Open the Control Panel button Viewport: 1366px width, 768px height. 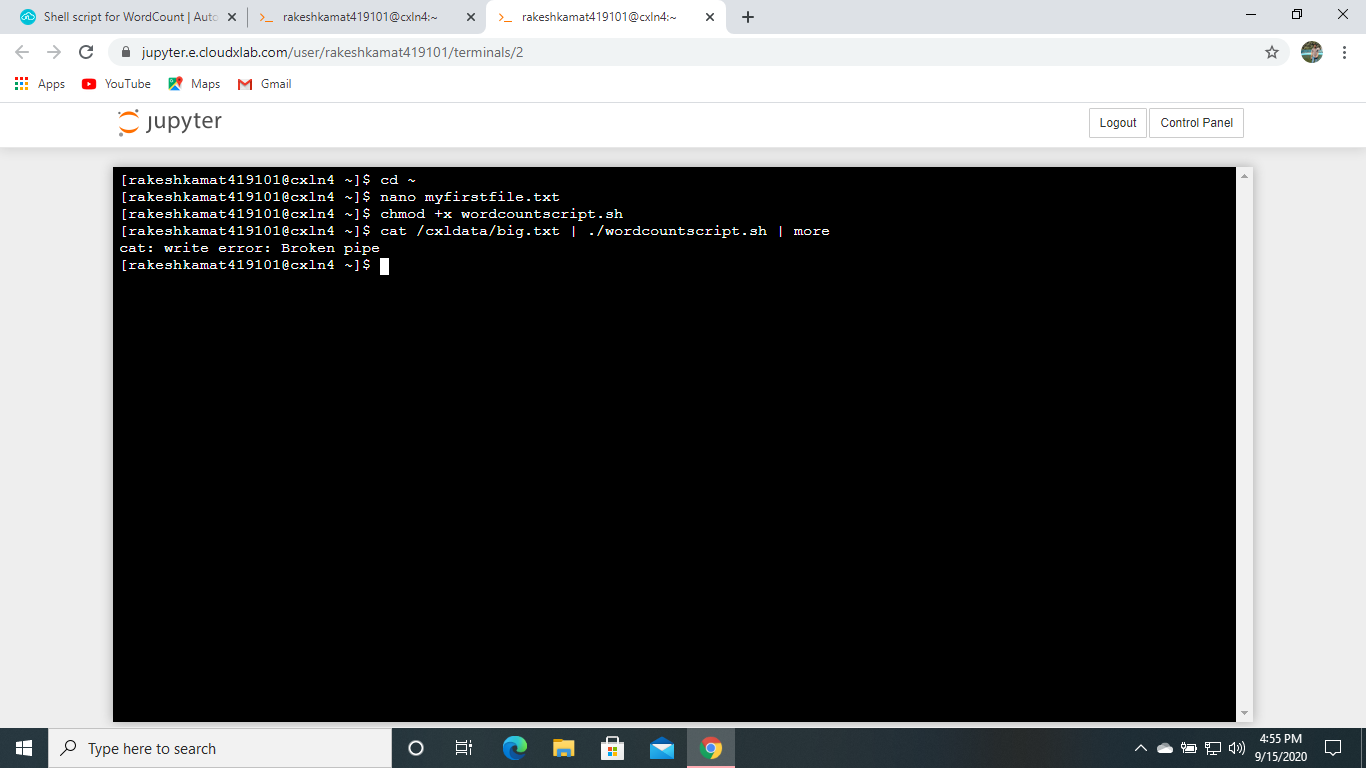1196,123
